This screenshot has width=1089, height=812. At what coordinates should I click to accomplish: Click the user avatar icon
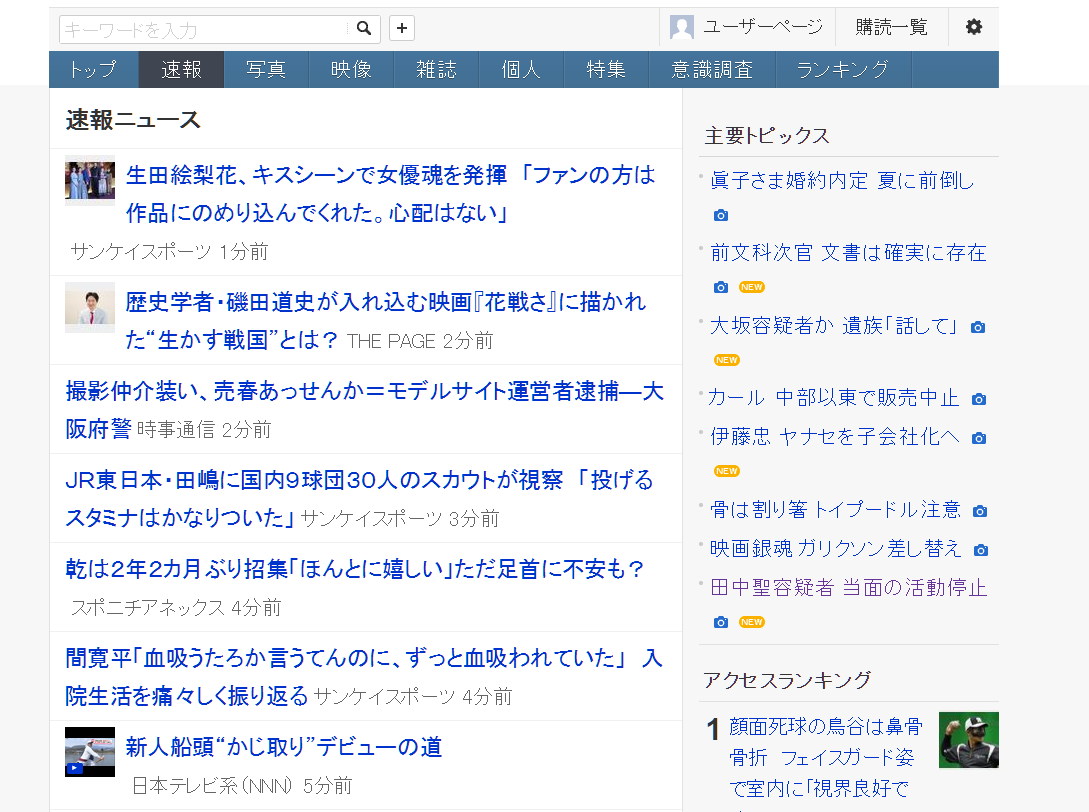pyautogui.click(x=682, y=28)
